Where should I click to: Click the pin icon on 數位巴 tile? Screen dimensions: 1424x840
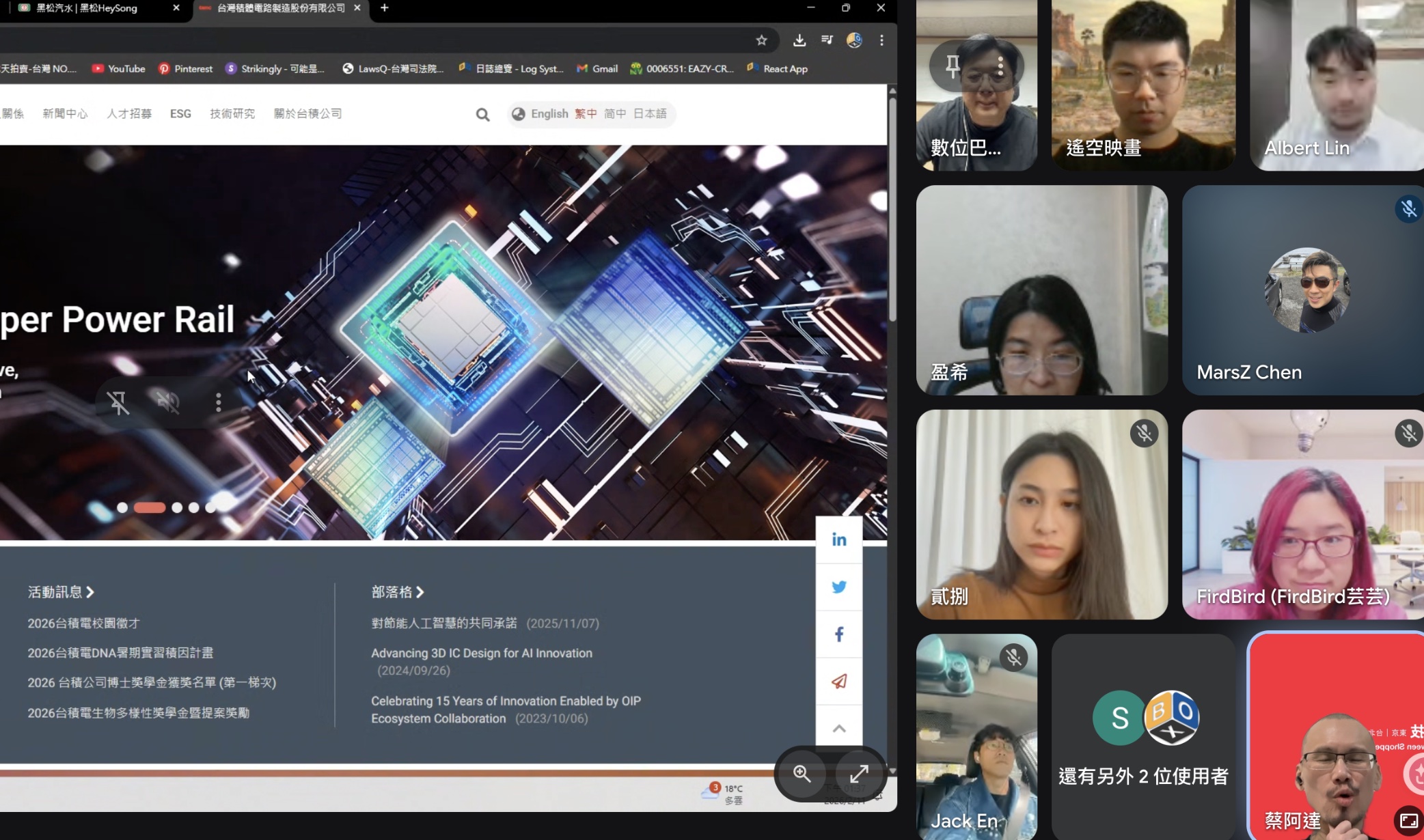pyautogui.click(x=953, y=66)
